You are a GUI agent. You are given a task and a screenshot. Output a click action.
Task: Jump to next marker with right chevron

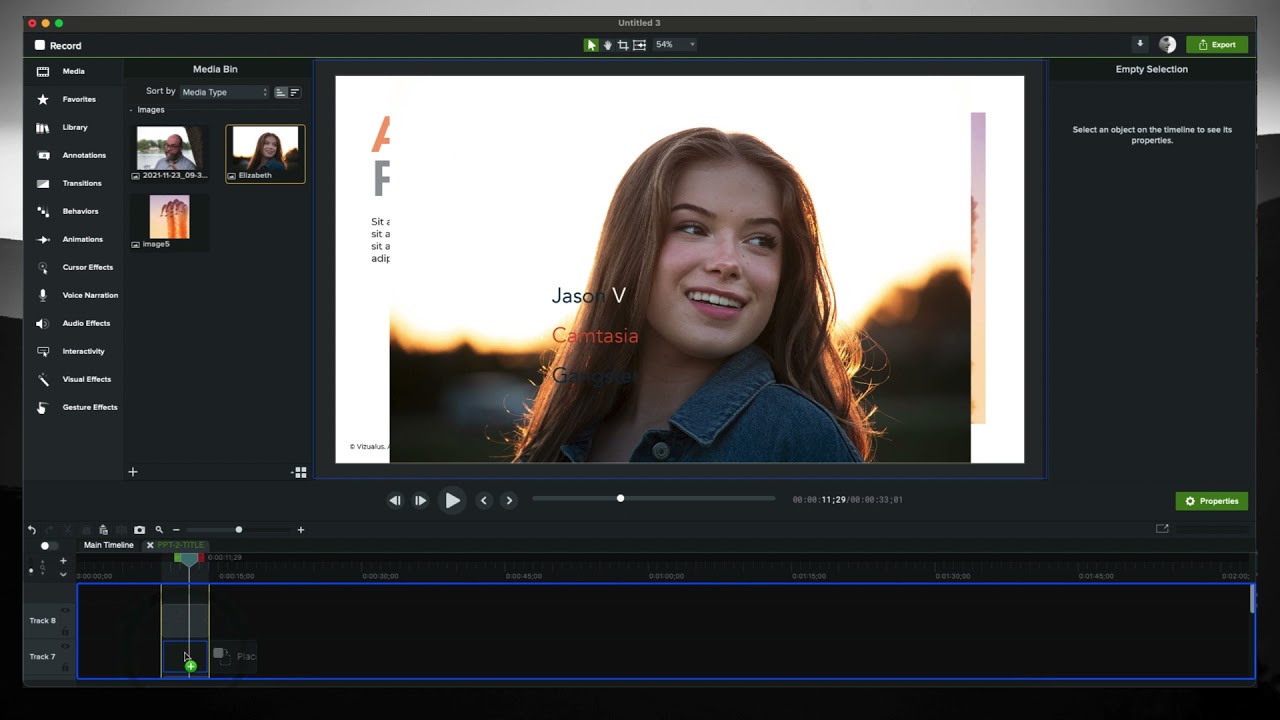pos(509,500)
